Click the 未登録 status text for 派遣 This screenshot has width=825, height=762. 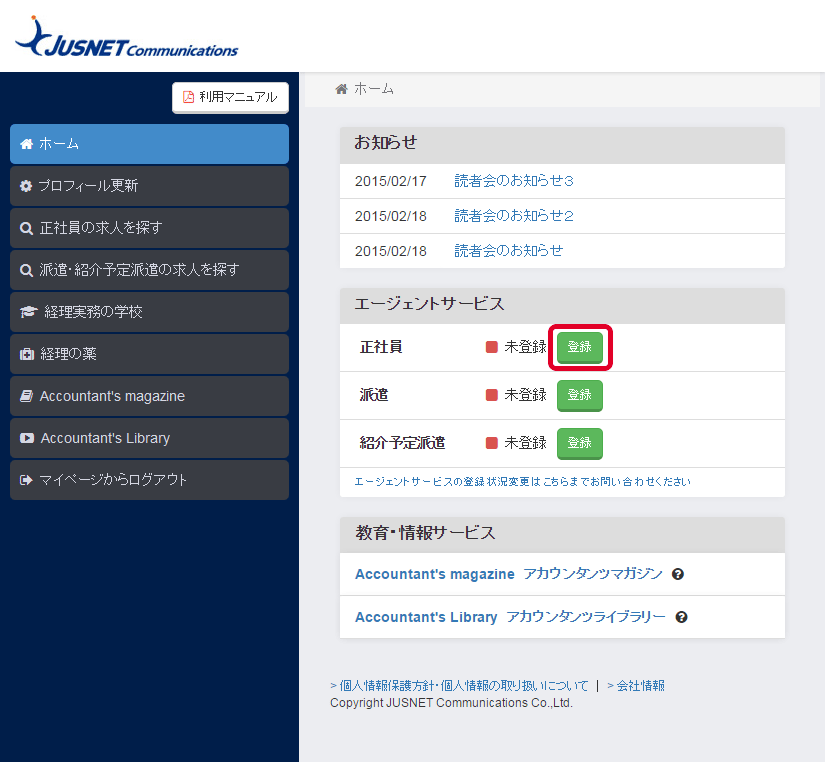(x=525, y=395)
